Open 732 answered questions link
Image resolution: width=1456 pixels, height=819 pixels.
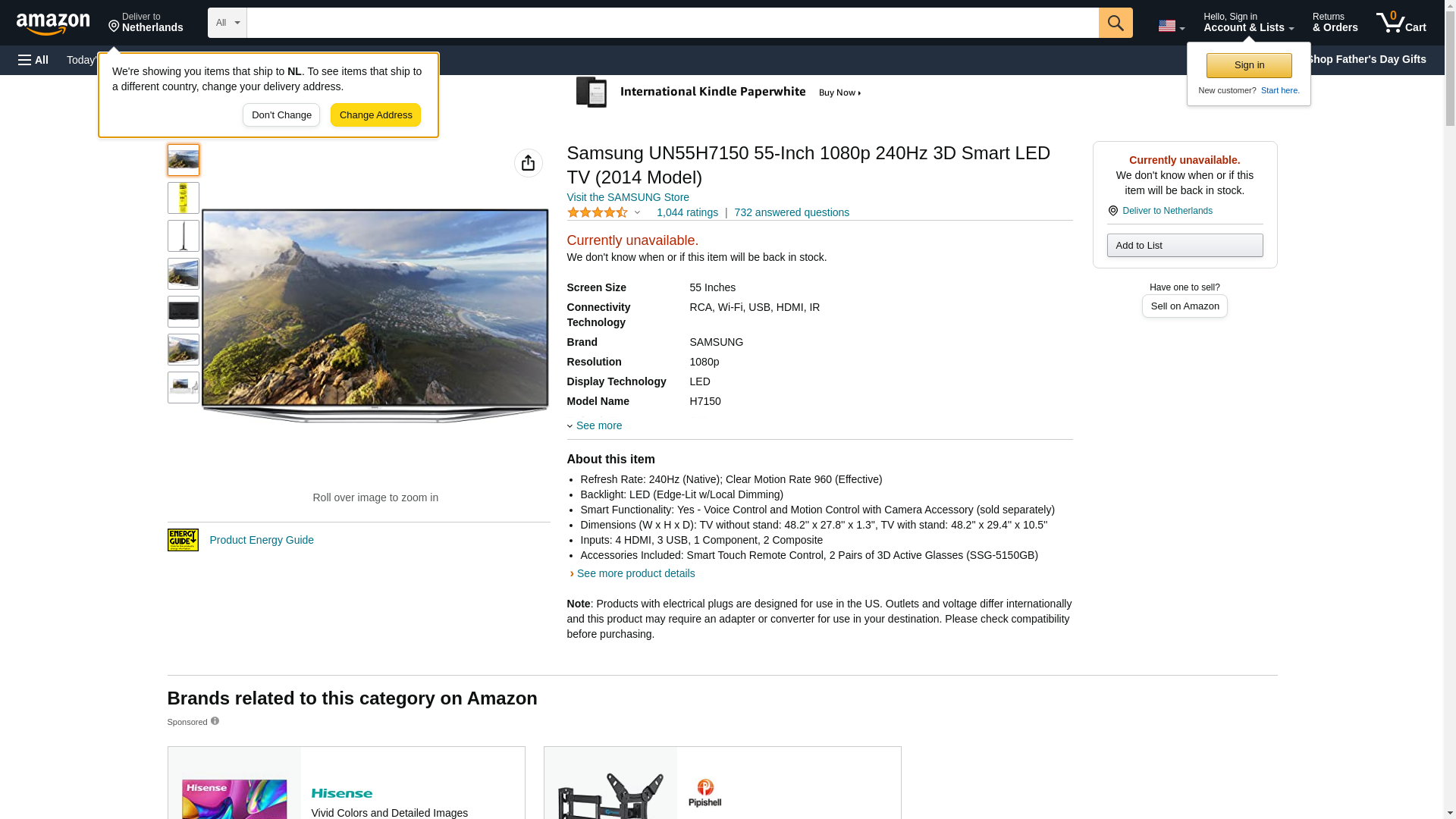click(791, 212)
